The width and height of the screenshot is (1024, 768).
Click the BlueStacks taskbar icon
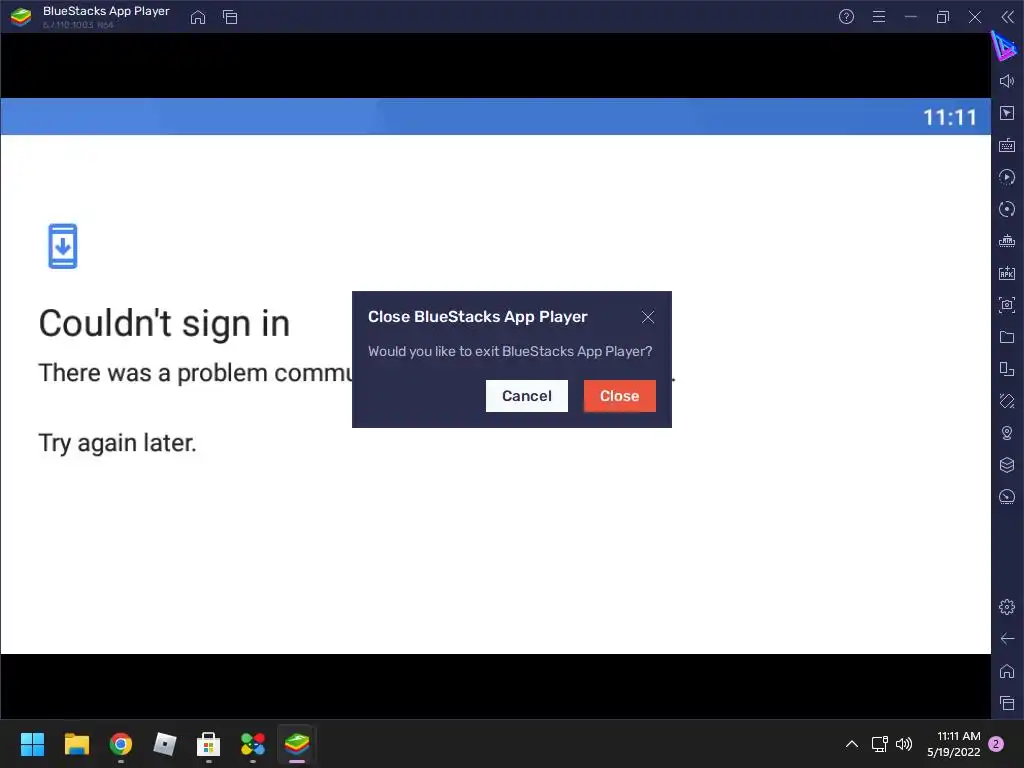296,744
